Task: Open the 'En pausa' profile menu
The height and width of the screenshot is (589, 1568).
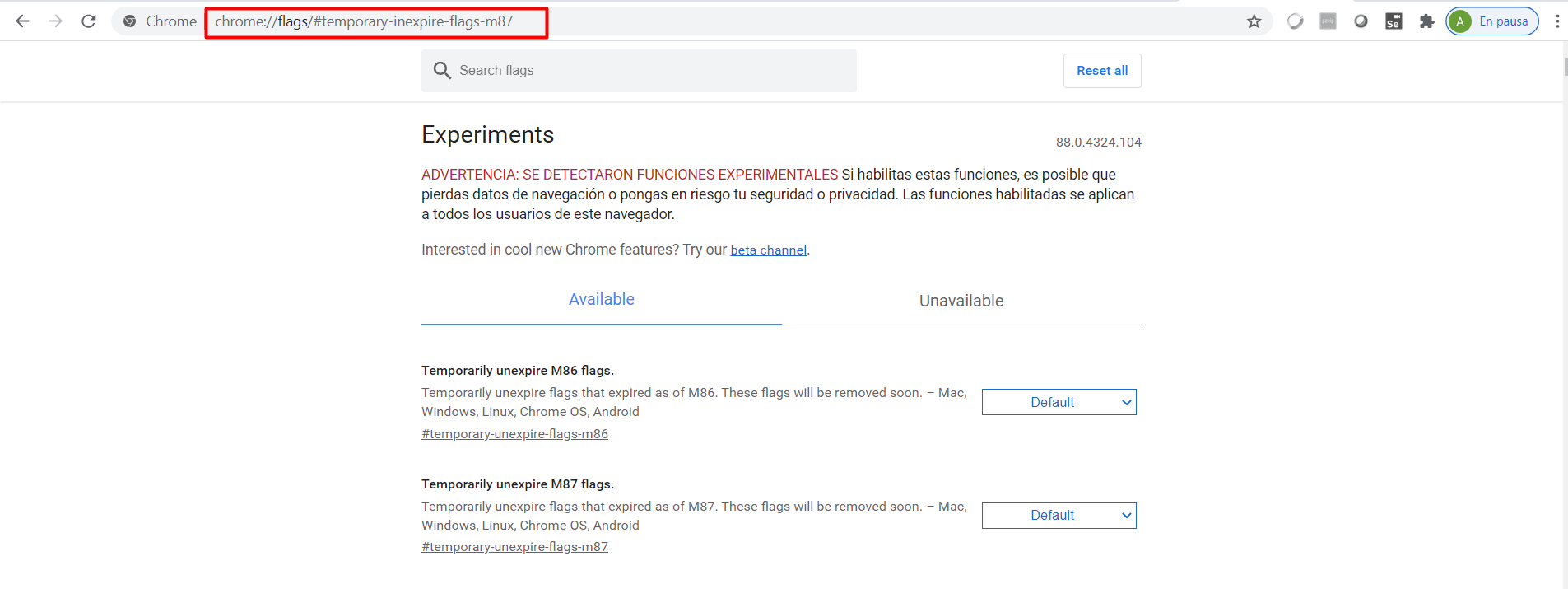Action: pos(1491,21)
